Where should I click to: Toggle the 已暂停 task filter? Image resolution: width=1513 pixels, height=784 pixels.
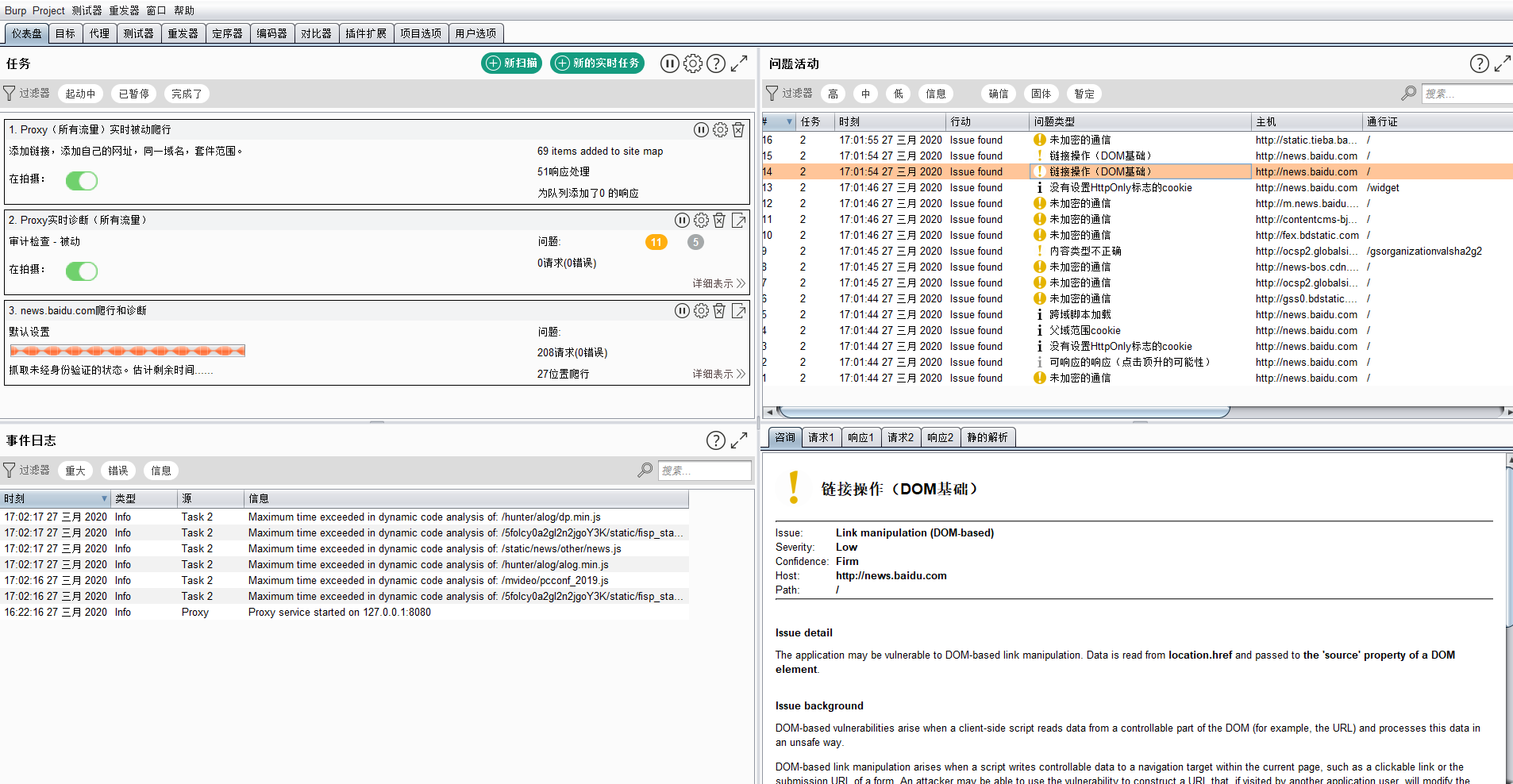(133, 94)
